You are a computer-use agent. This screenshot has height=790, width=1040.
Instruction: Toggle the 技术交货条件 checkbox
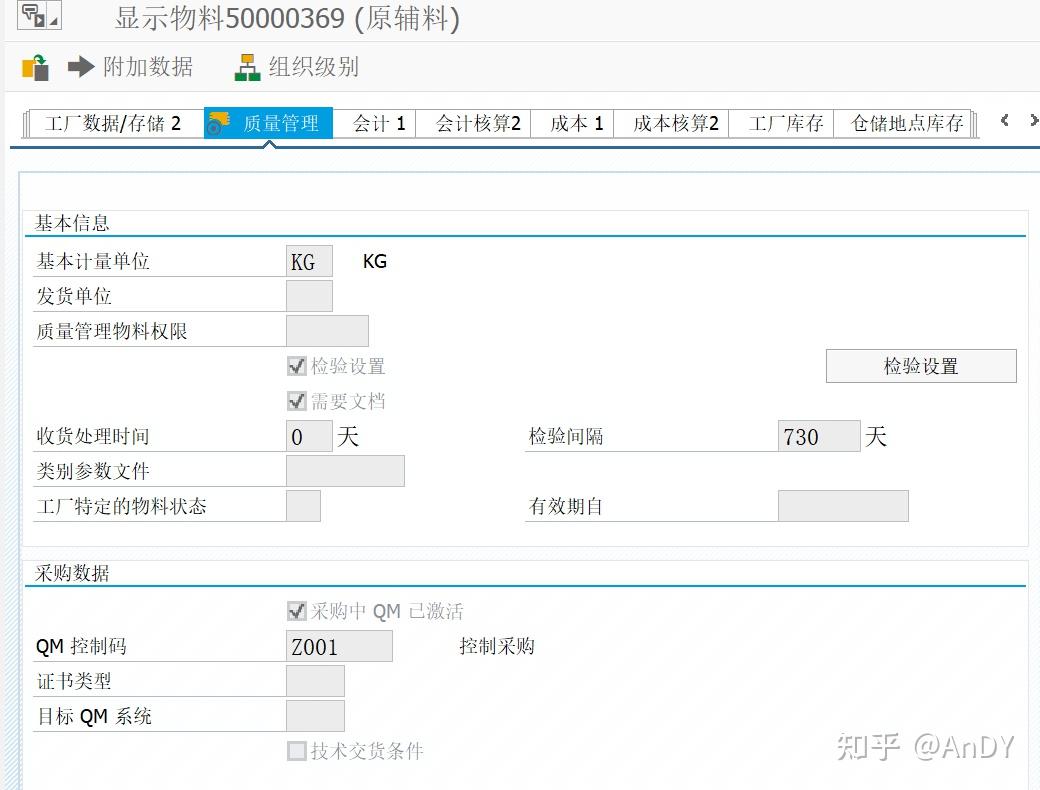[x=296, y=752]
